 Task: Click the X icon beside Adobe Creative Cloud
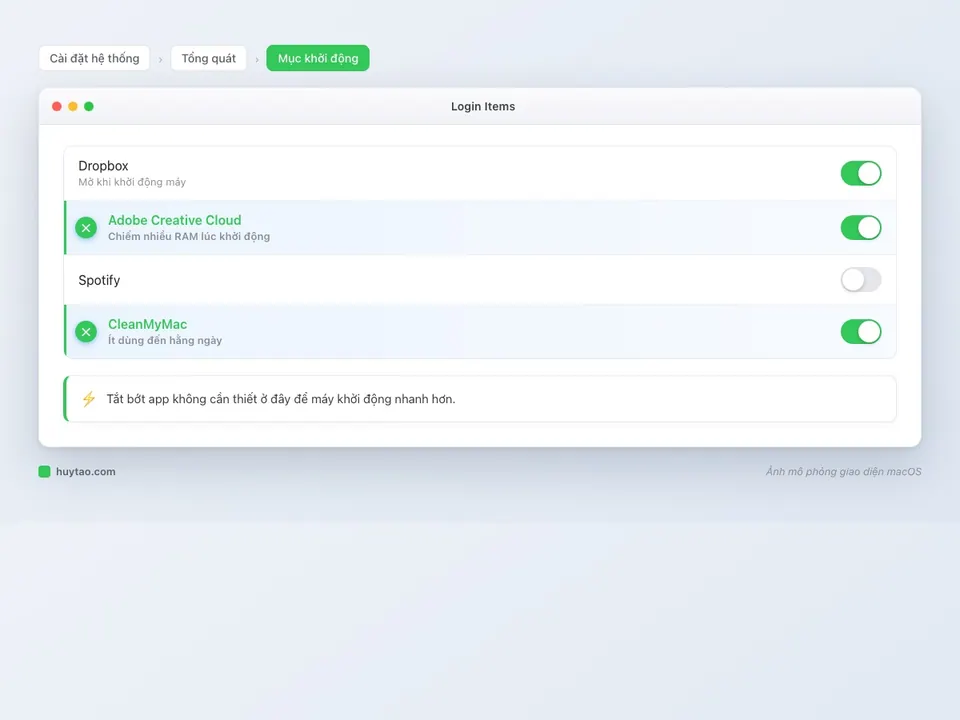pos(86,228)
